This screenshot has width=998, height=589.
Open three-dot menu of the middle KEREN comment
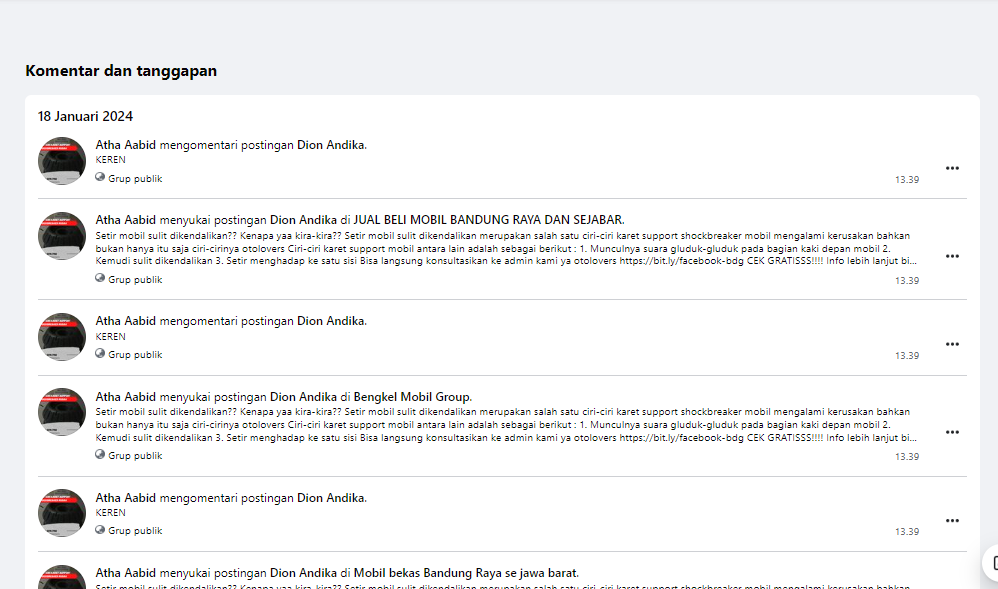[952, 344]
